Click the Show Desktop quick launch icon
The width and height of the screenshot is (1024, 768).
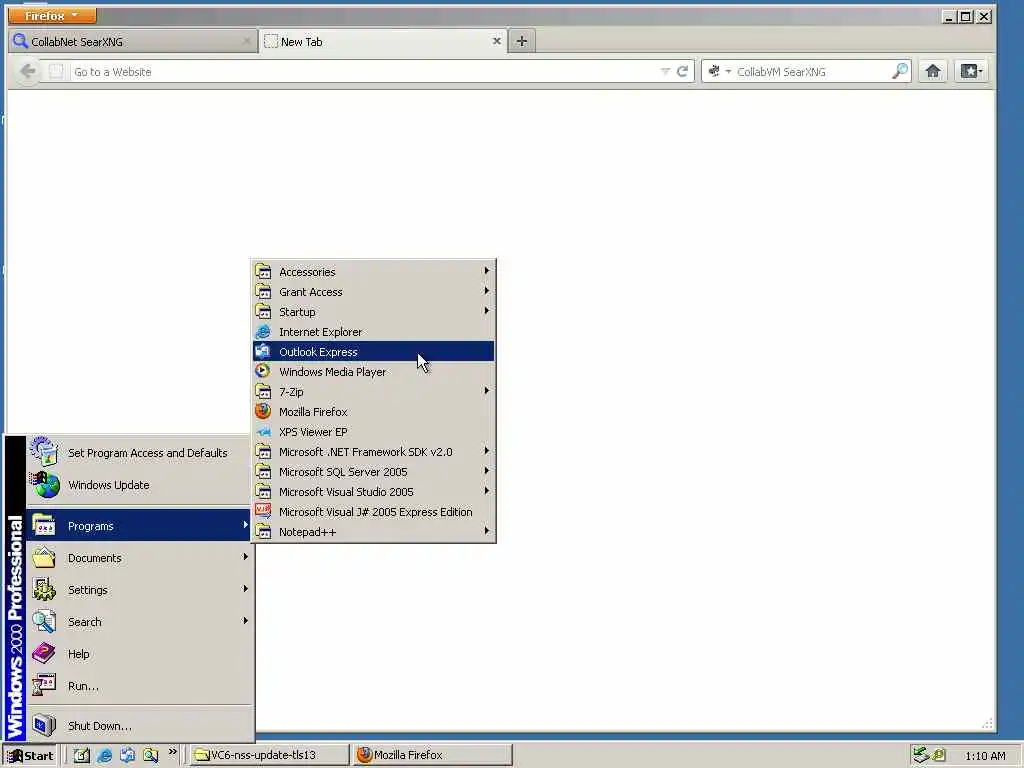(82, 755)
